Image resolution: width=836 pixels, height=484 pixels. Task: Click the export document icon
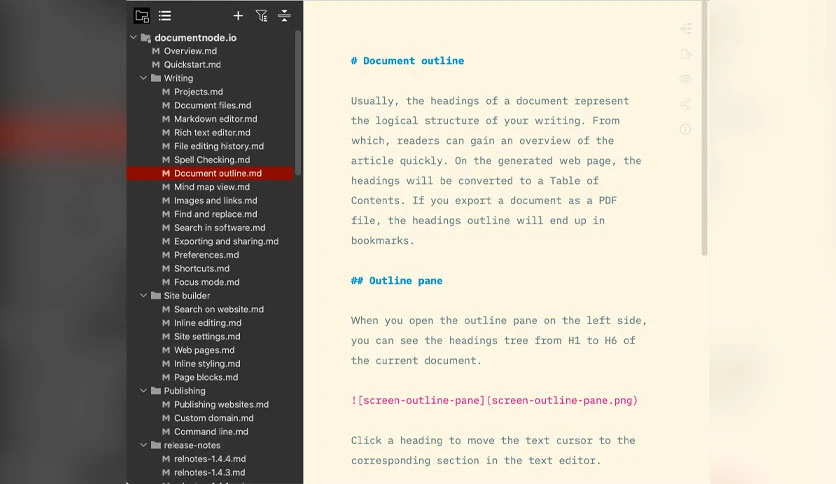(686, 54)
